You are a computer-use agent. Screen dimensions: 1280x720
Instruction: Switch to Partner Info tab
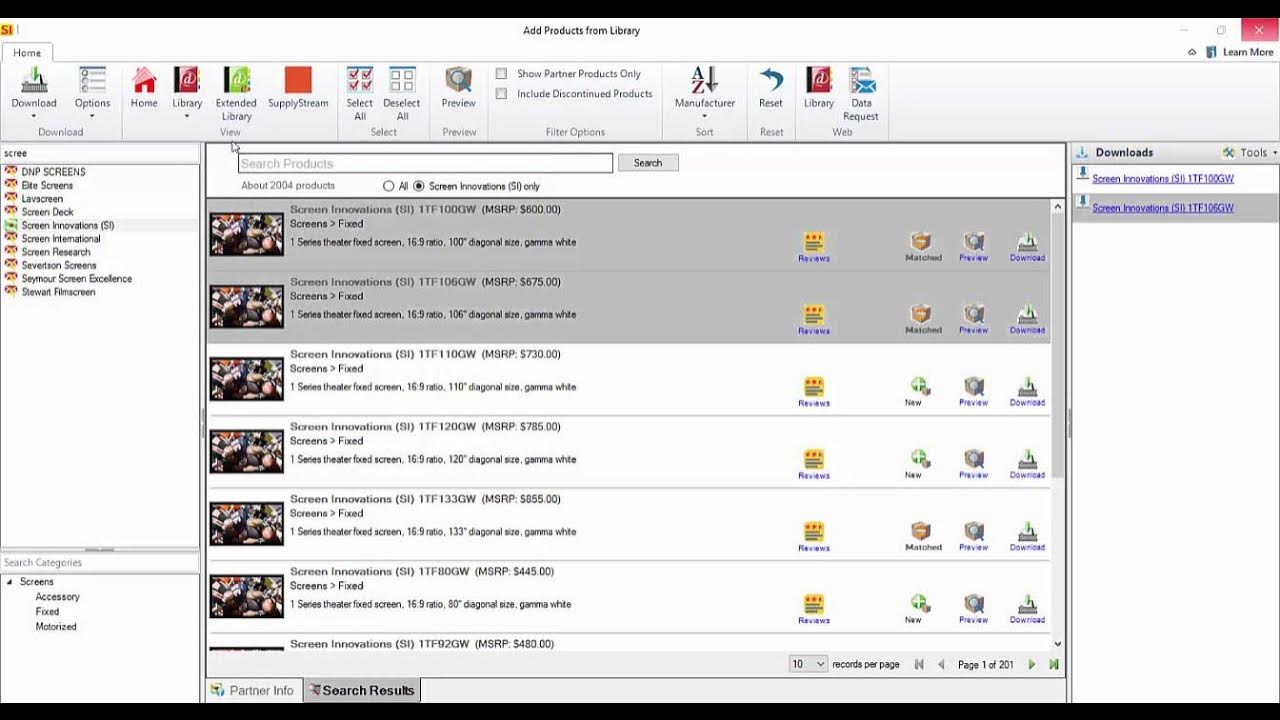coord(252,690)
